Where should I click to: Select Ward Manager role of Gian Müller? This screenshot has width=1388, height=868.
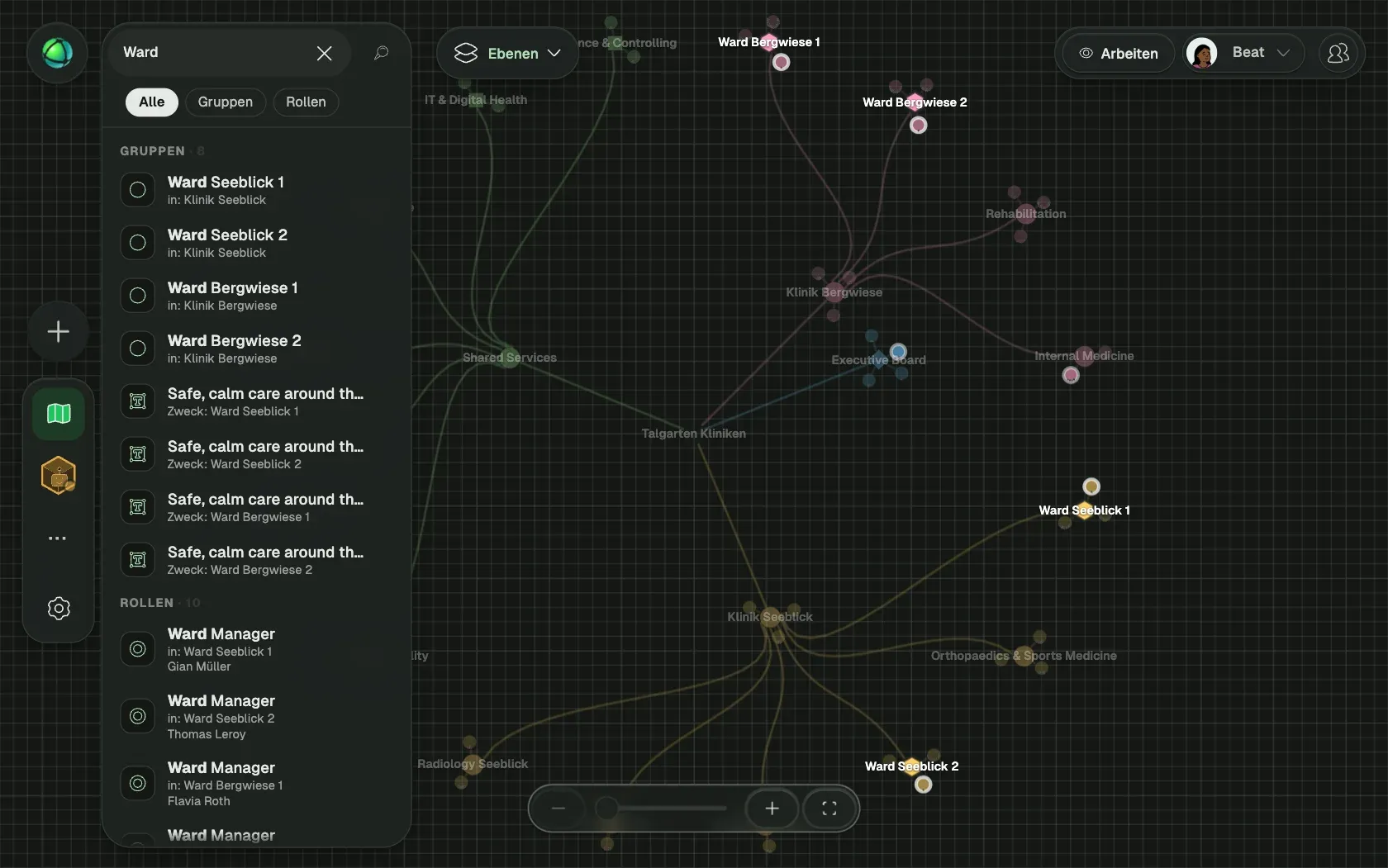[x=257, y=649]
